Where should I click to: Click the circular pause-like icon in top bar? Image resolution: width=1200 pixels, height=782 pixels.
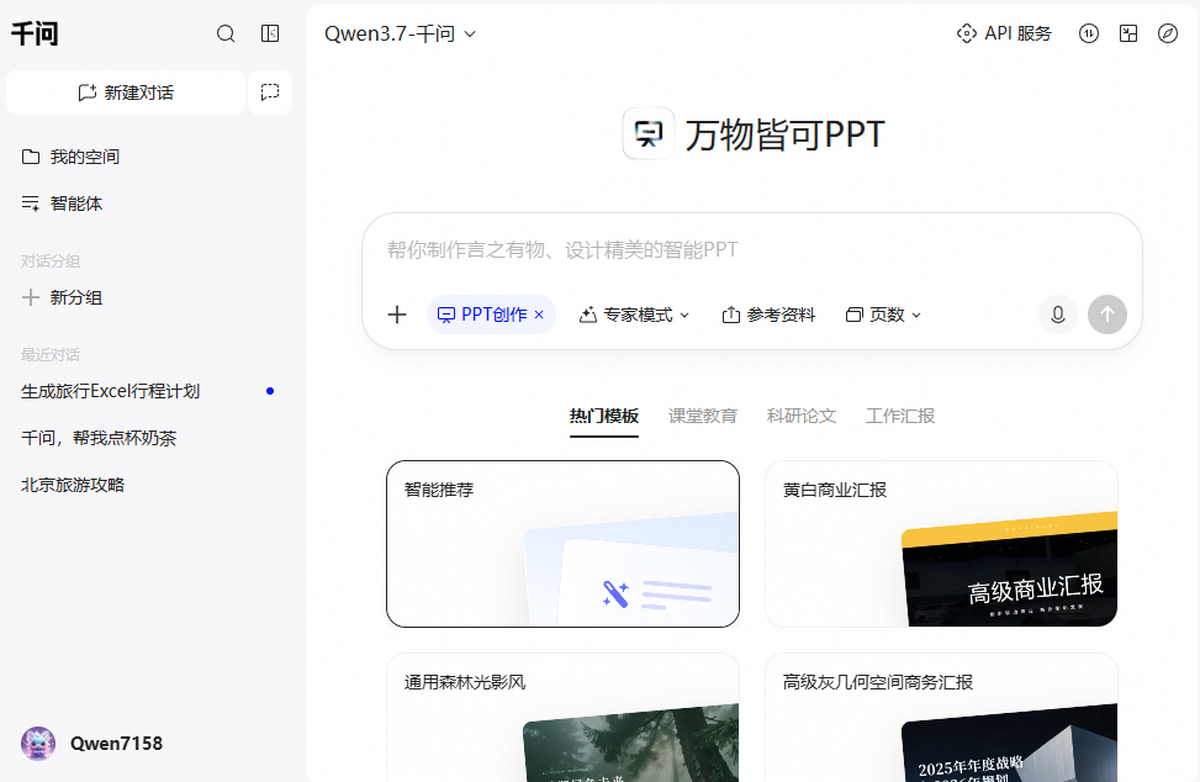1089,34
